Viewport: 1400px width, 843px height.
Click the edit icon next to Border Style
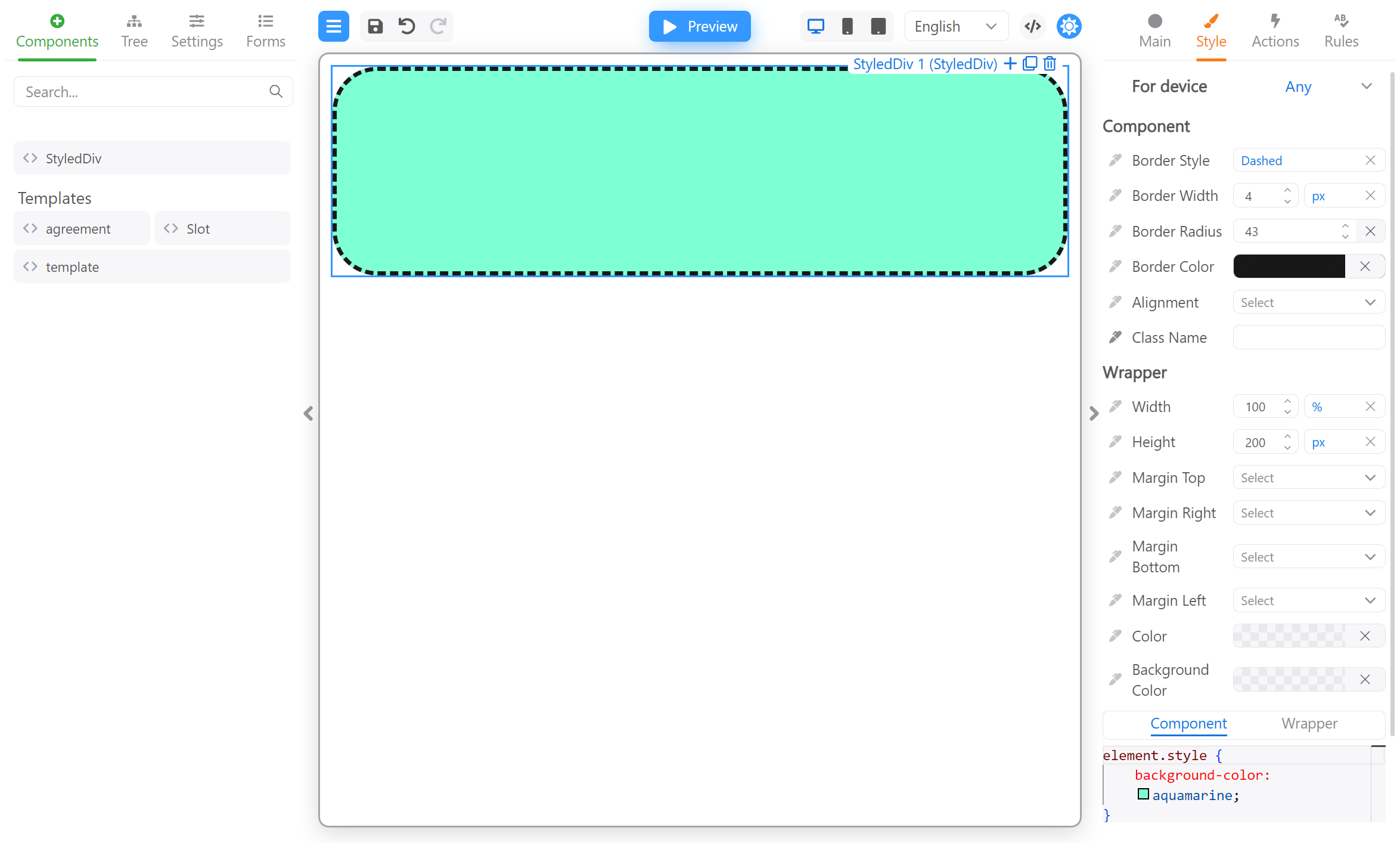click(1115, 160)
